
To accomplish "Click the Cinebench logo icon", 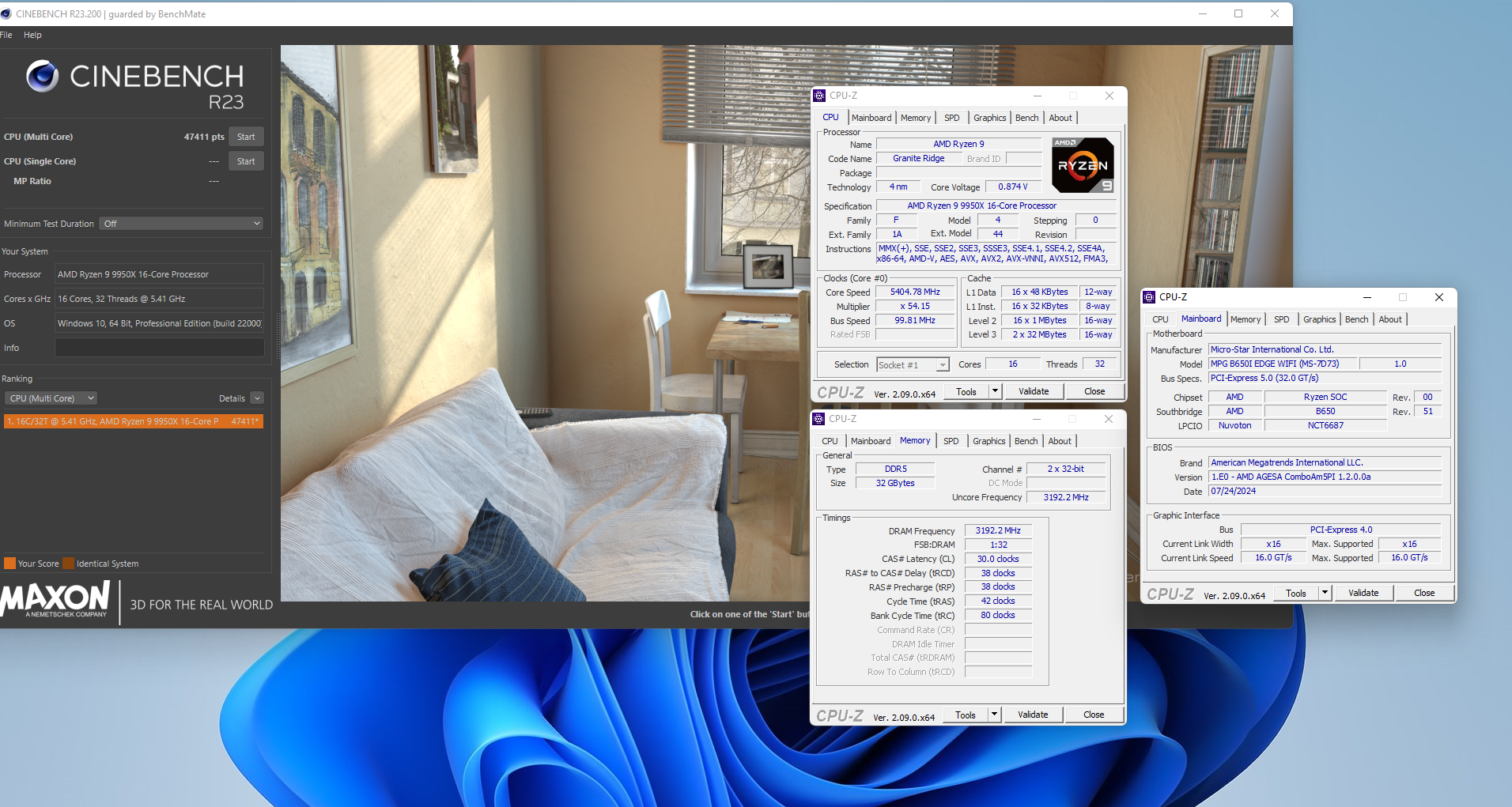I will (43, 76).
